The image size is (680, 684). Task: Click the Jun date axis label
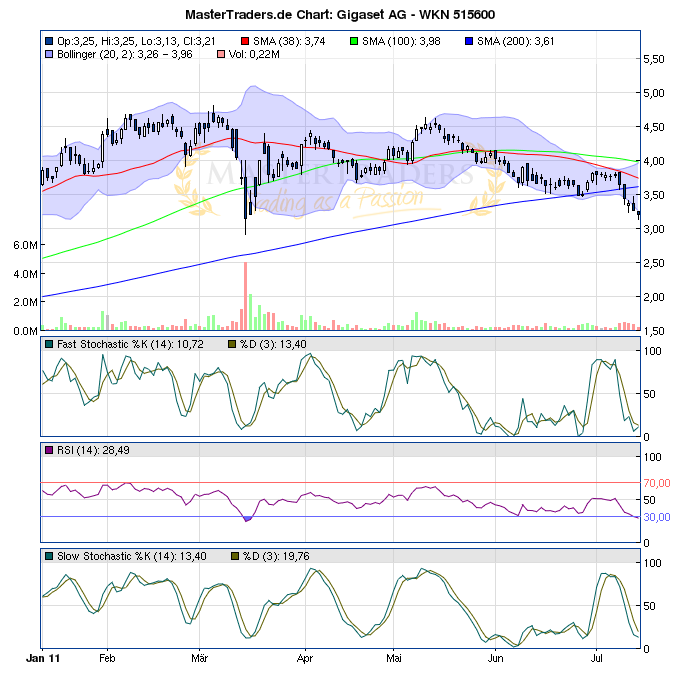(x=495, y=658)
